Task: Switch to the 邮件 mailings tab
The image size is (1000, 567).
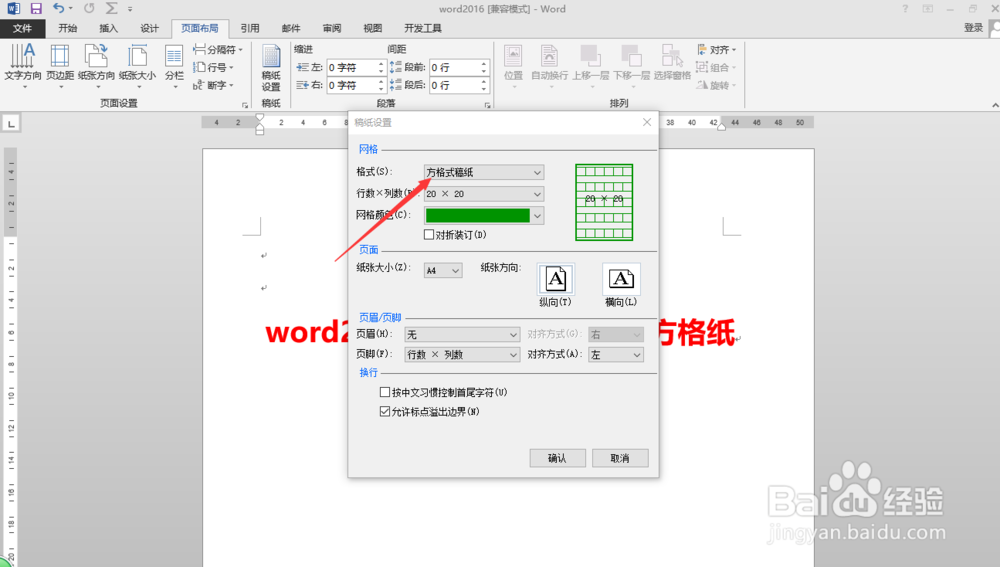Action: tap(291, 28)
